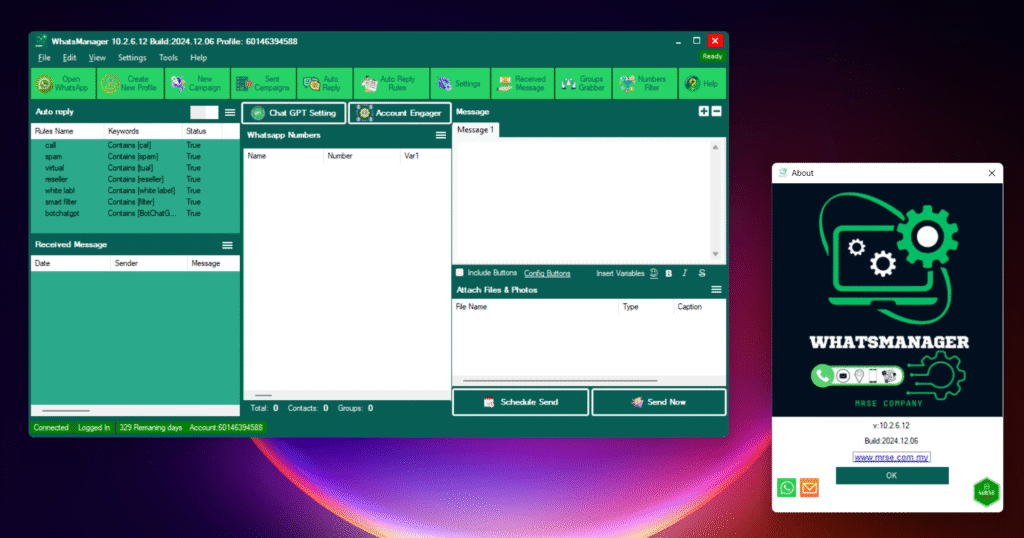The image size is (1024, 538).
Task: Launch the Numbers Filter tool
Action: point(641,84)
